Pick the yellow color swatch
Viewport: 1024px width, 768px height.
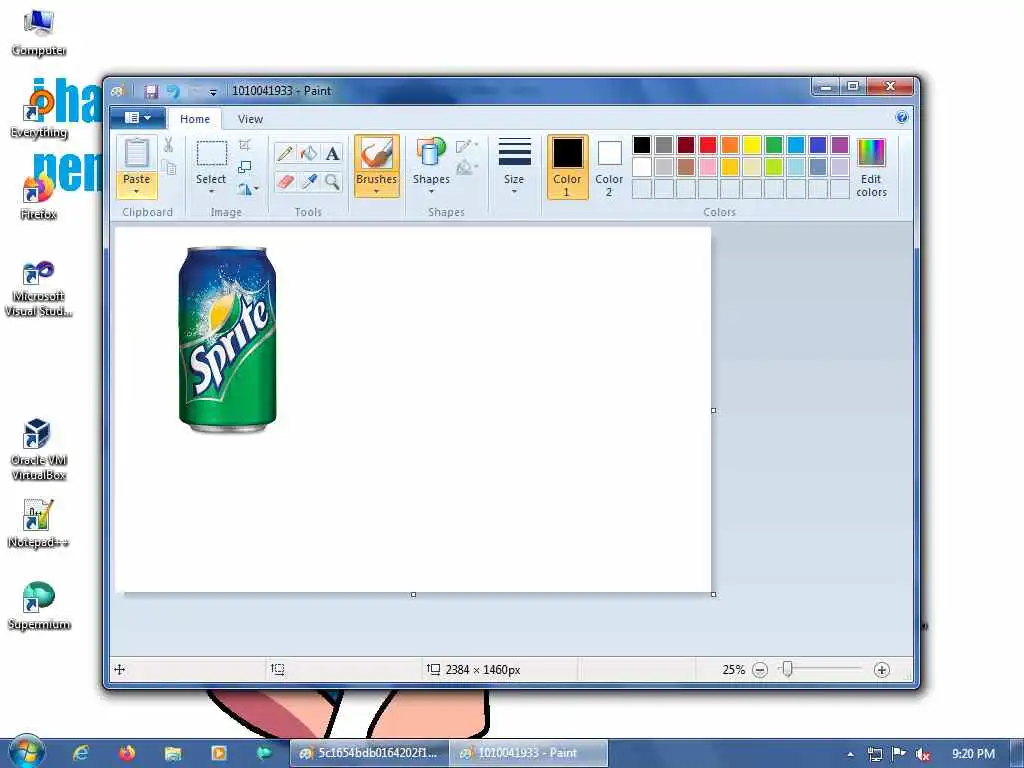[x=752, y=145]
